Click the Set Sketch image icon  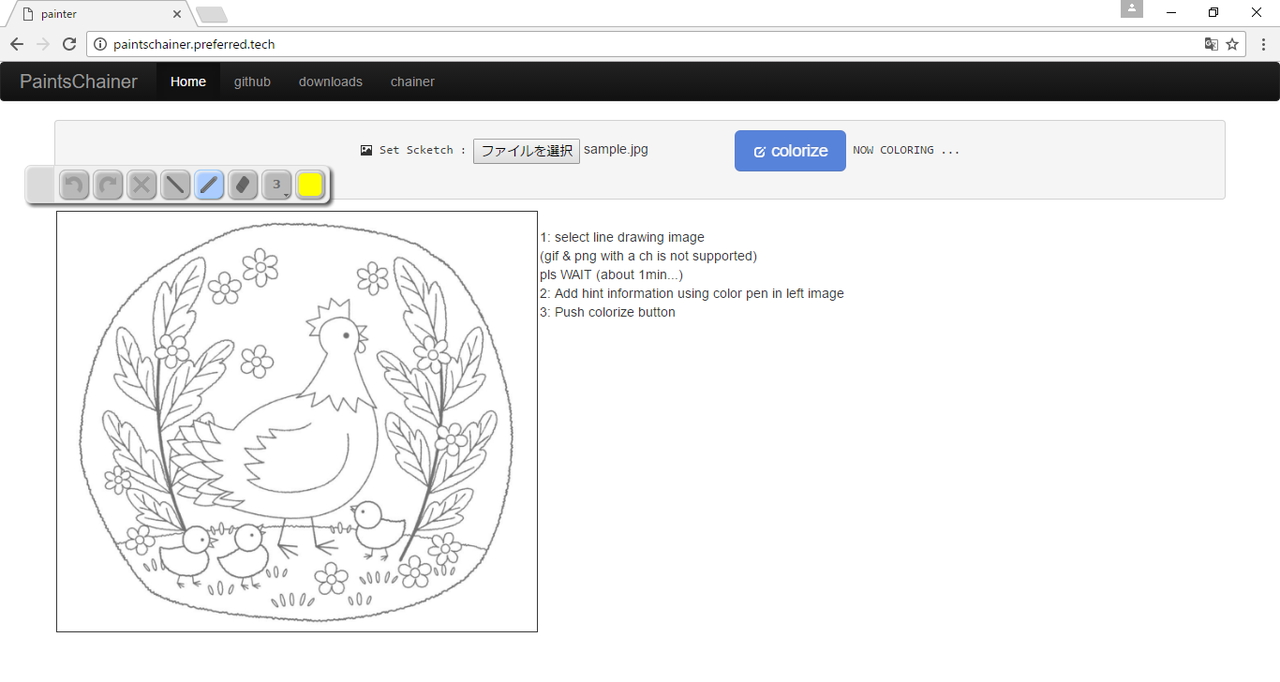coord(366,149)
